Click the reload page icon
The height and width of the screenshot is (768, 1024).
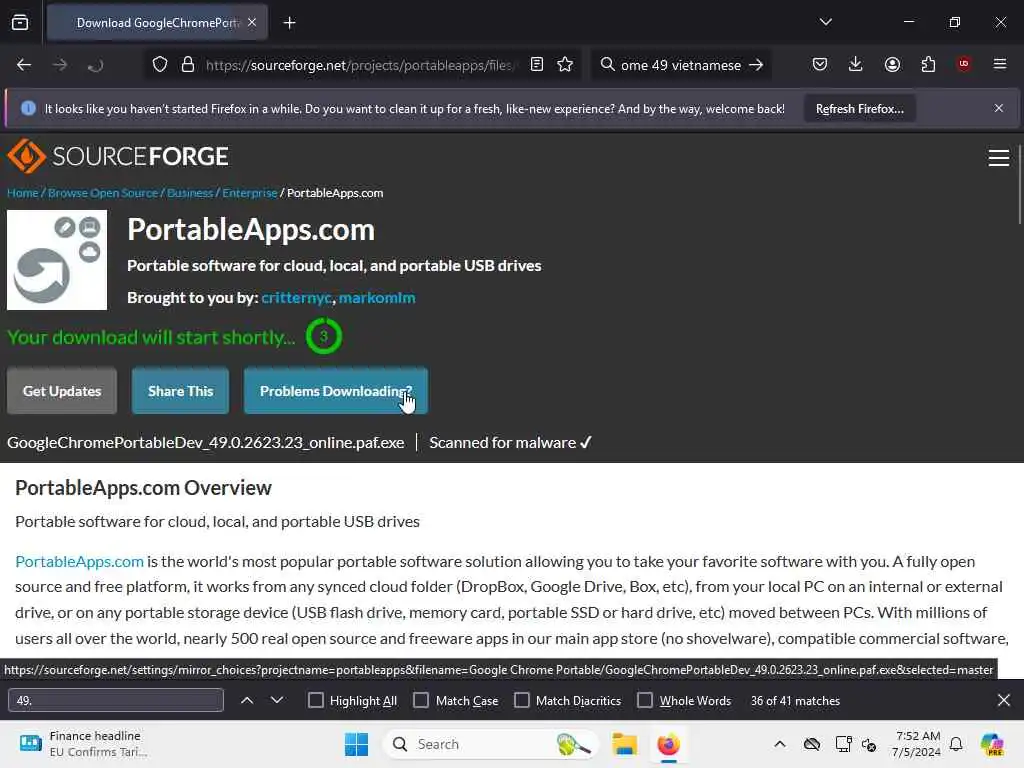coord(95,65)
